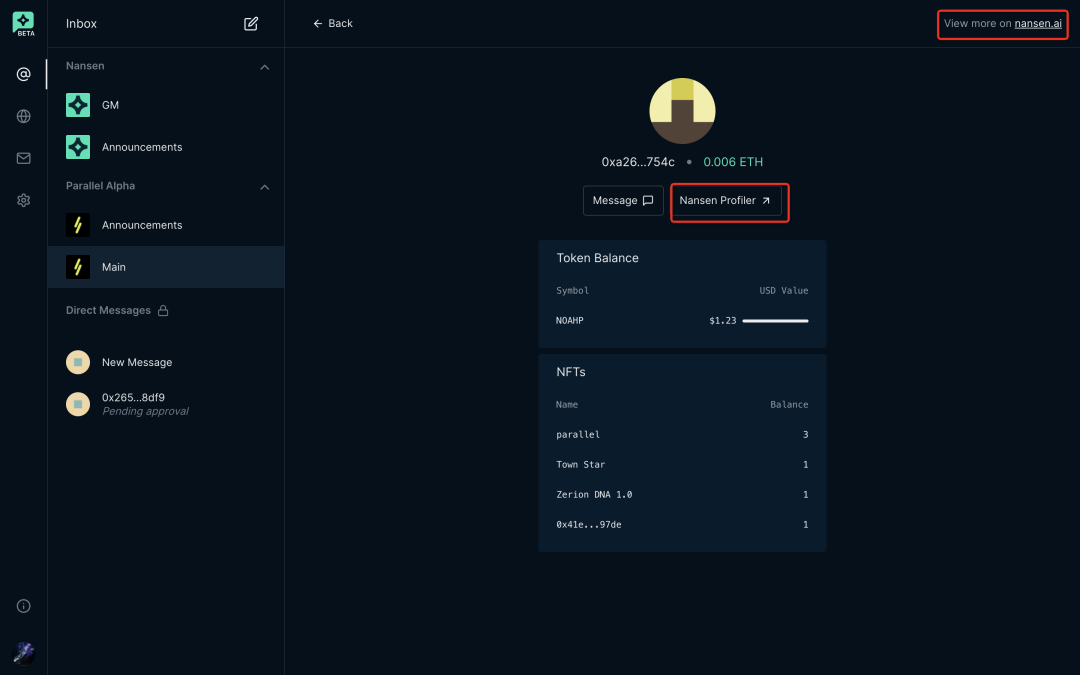Open Parallel Alpha Announcements channel
Viewport: 1080px width, 675px height.
click(x=166, y=225)
